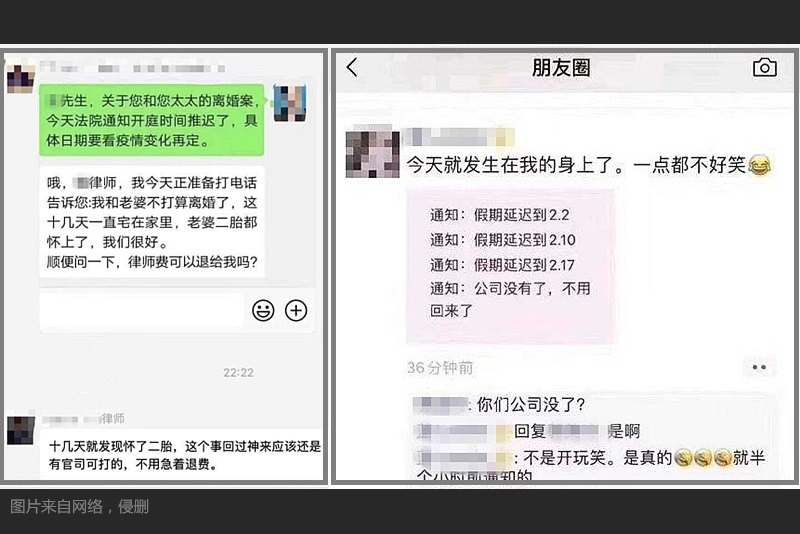Click the 36分钟前 timestamp

coord(440,367)
